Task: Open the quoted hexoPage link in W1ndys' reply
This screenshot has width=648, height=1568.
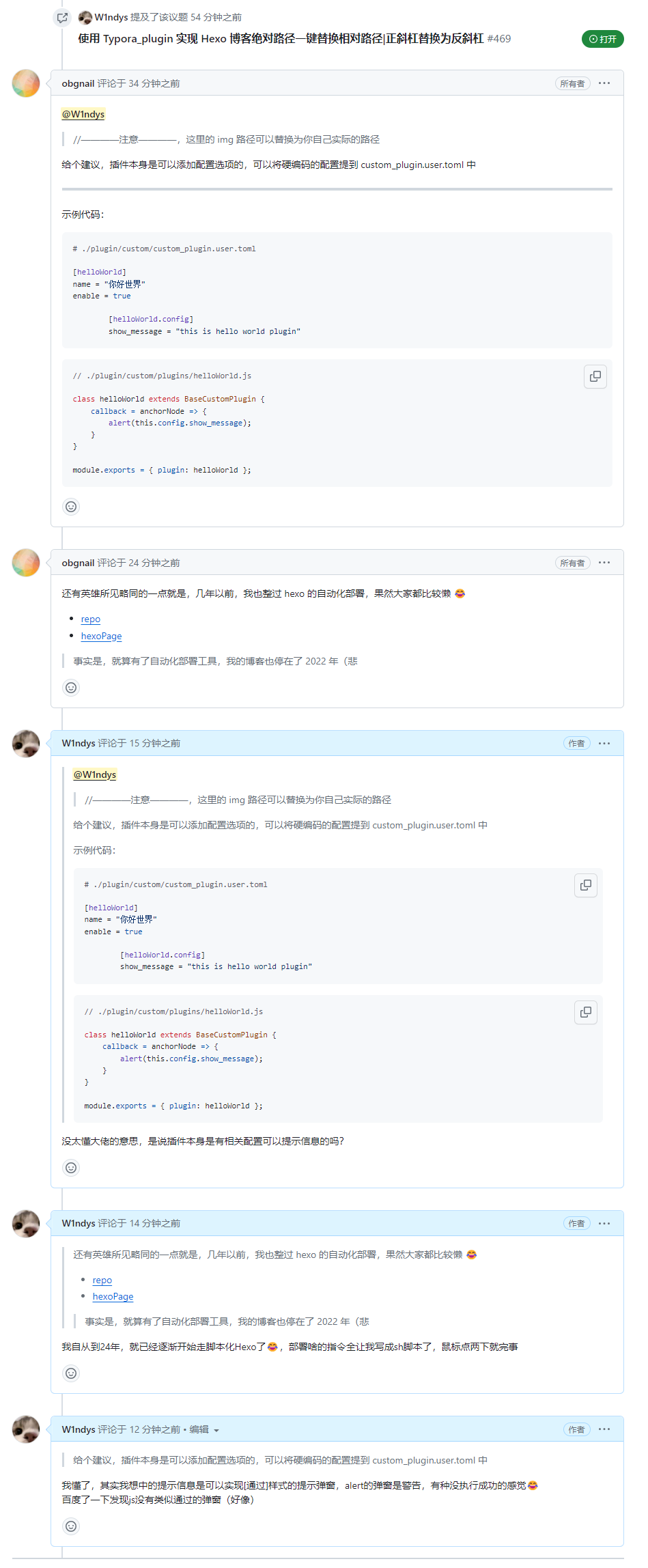Action: pos(113,1297)
